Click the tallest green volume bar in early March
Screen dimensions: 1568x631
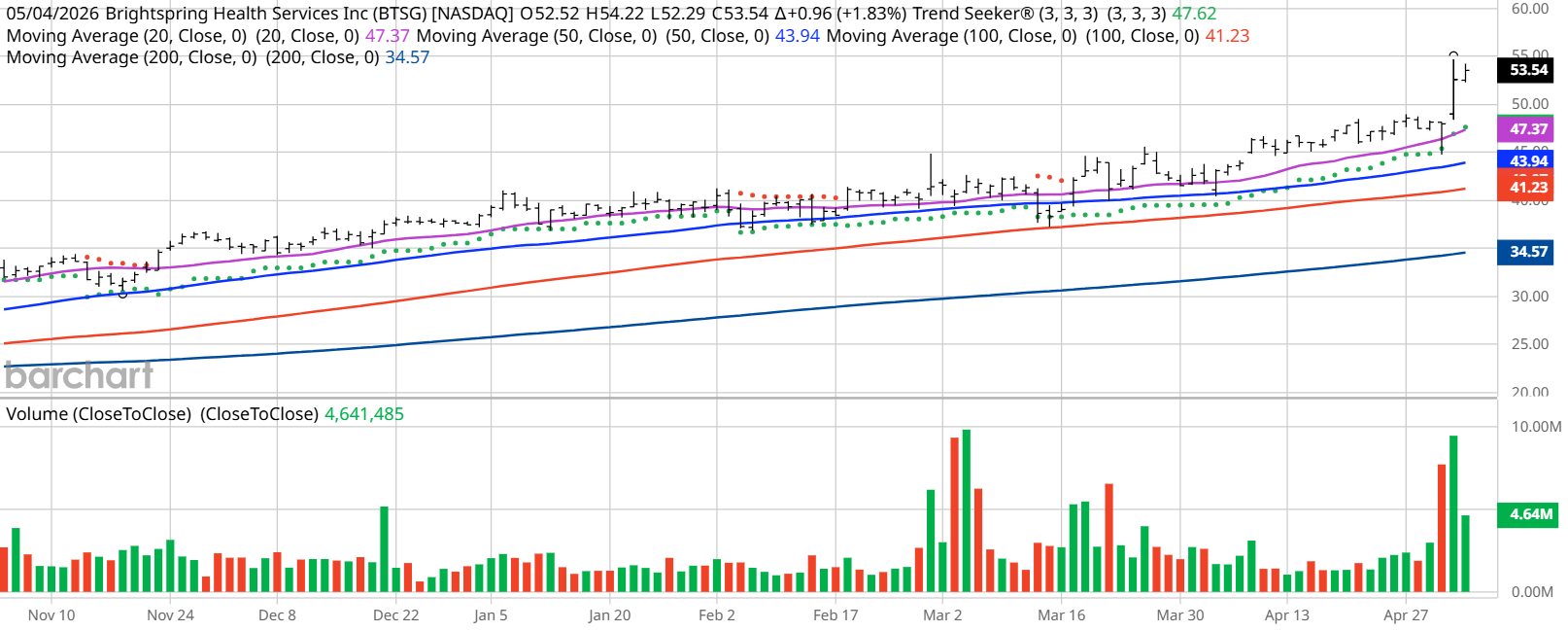point(966,510)
